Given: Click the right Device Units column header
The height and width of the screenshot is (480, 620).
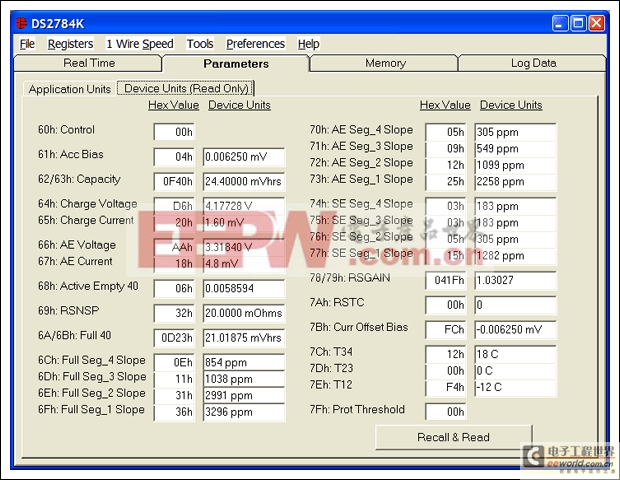Looking at the screenshot, I should point(511,105).
